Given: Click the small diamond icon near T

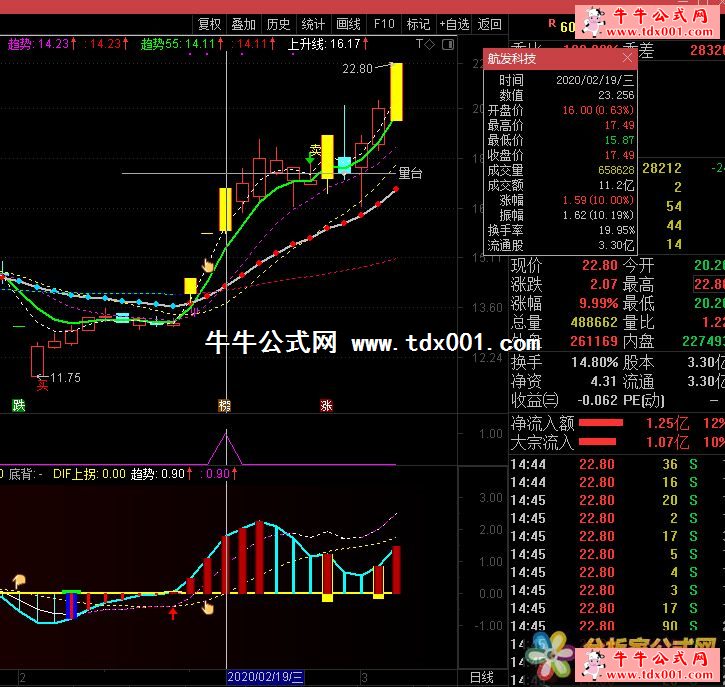Looking at the screenshot, I should click(x=429, y=44).
